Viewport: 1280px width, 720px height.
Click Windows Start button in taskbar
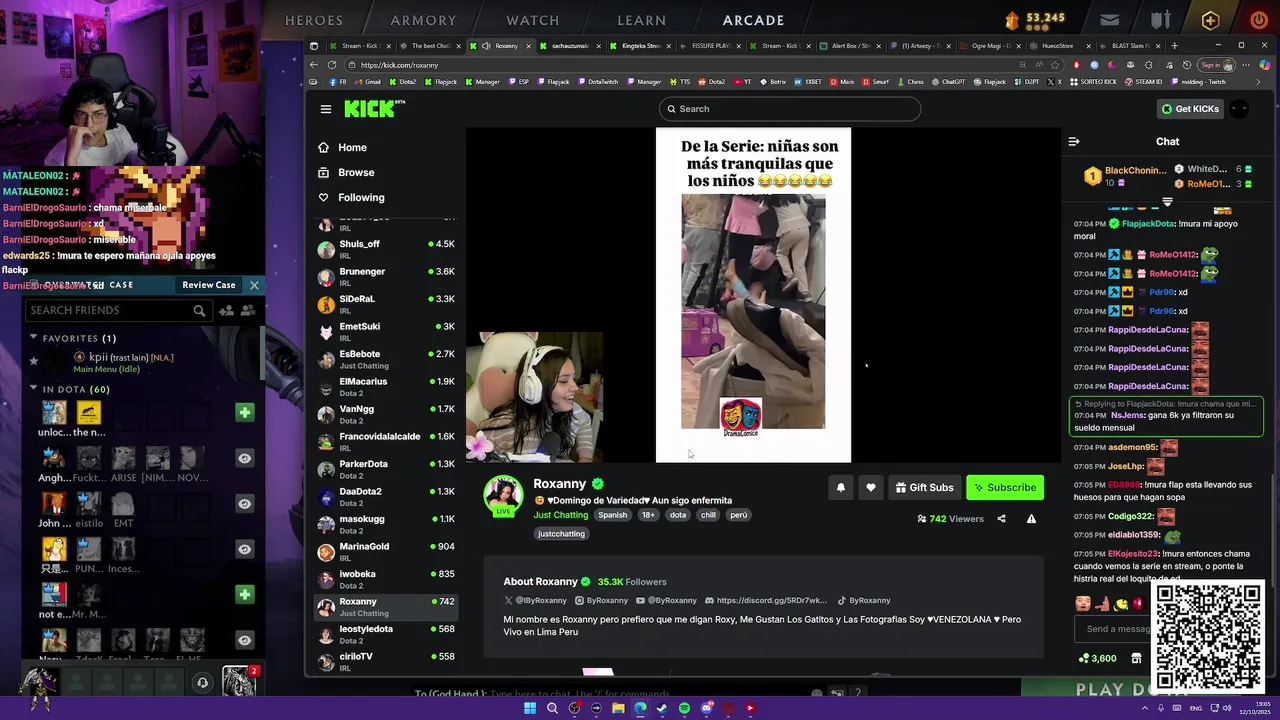pos(530,708)
